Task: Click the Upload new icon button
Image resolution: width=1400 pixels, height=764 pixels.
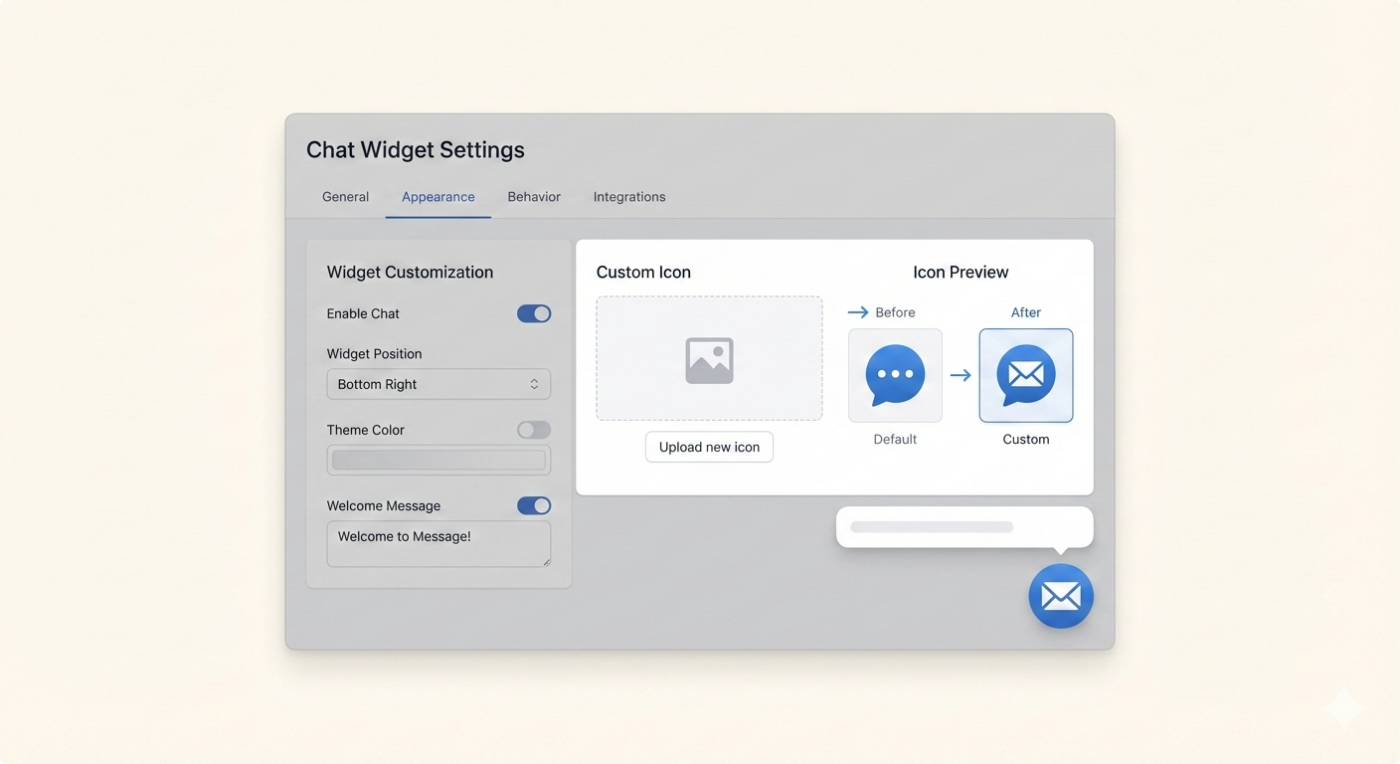Action: coord(709,447)
